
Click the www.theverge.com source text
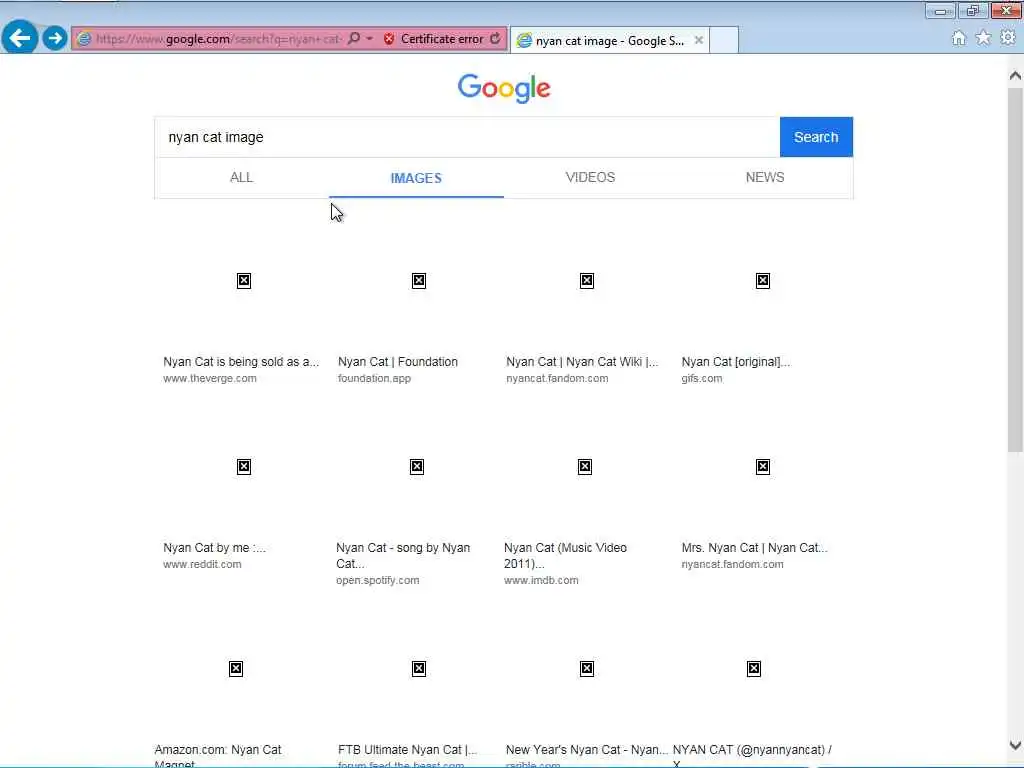[210, 379]
